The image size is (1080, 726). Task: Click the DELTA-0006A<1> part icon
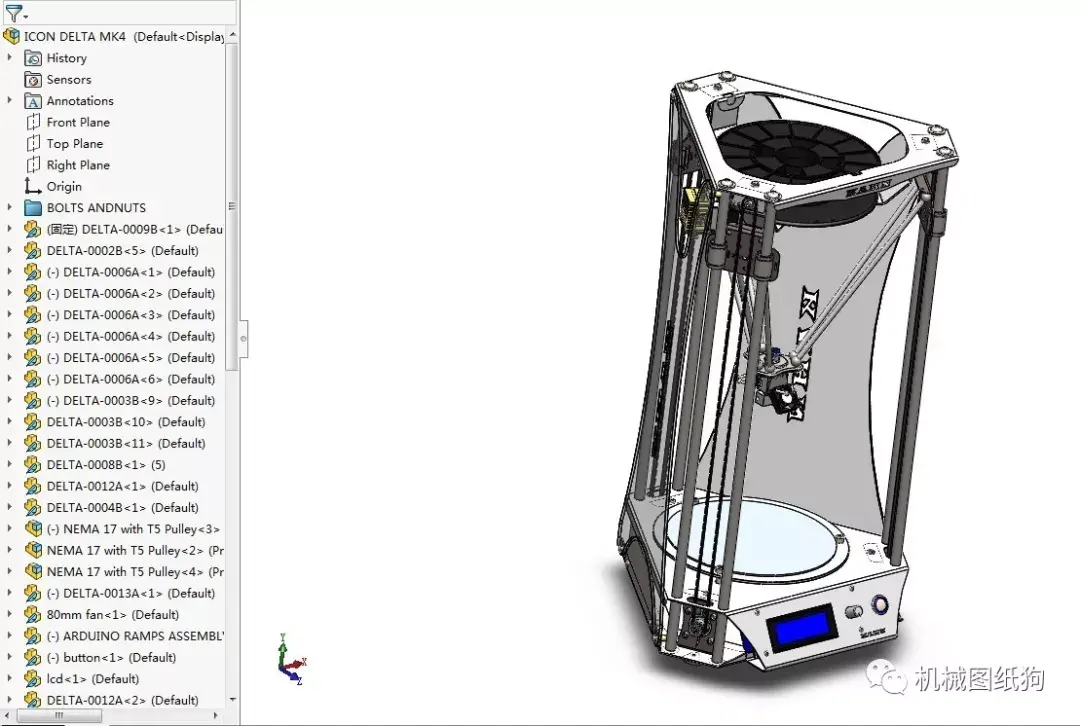click(x=32, y=272)
